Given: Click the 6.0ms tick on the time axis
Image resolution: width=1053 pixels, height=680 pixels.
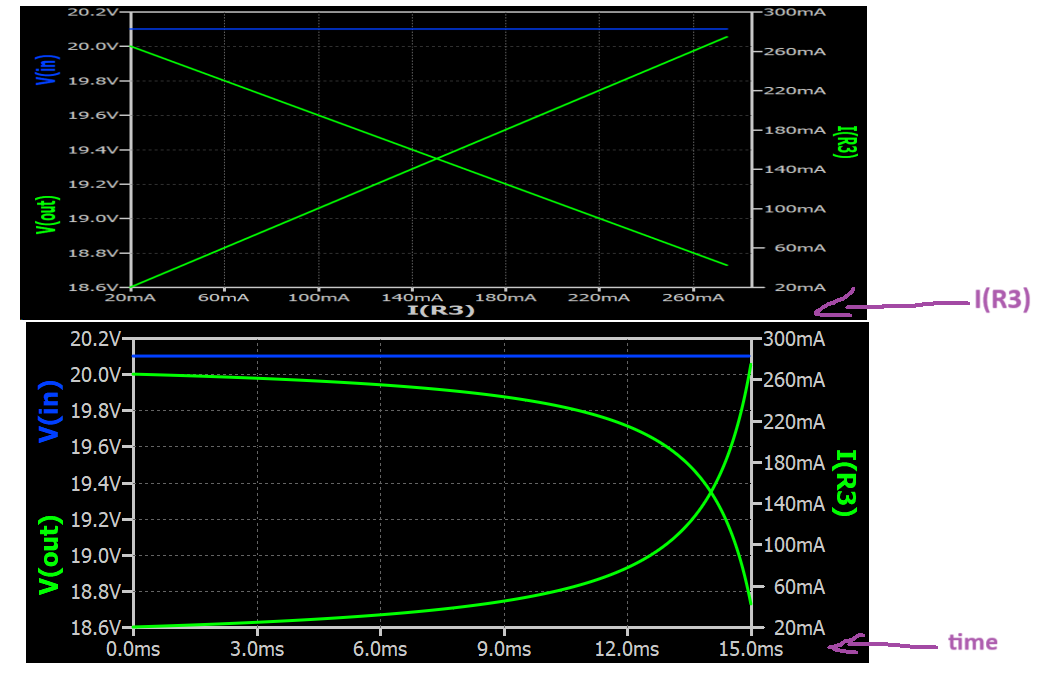Looking at the screenshot, I should pos(380,649).
